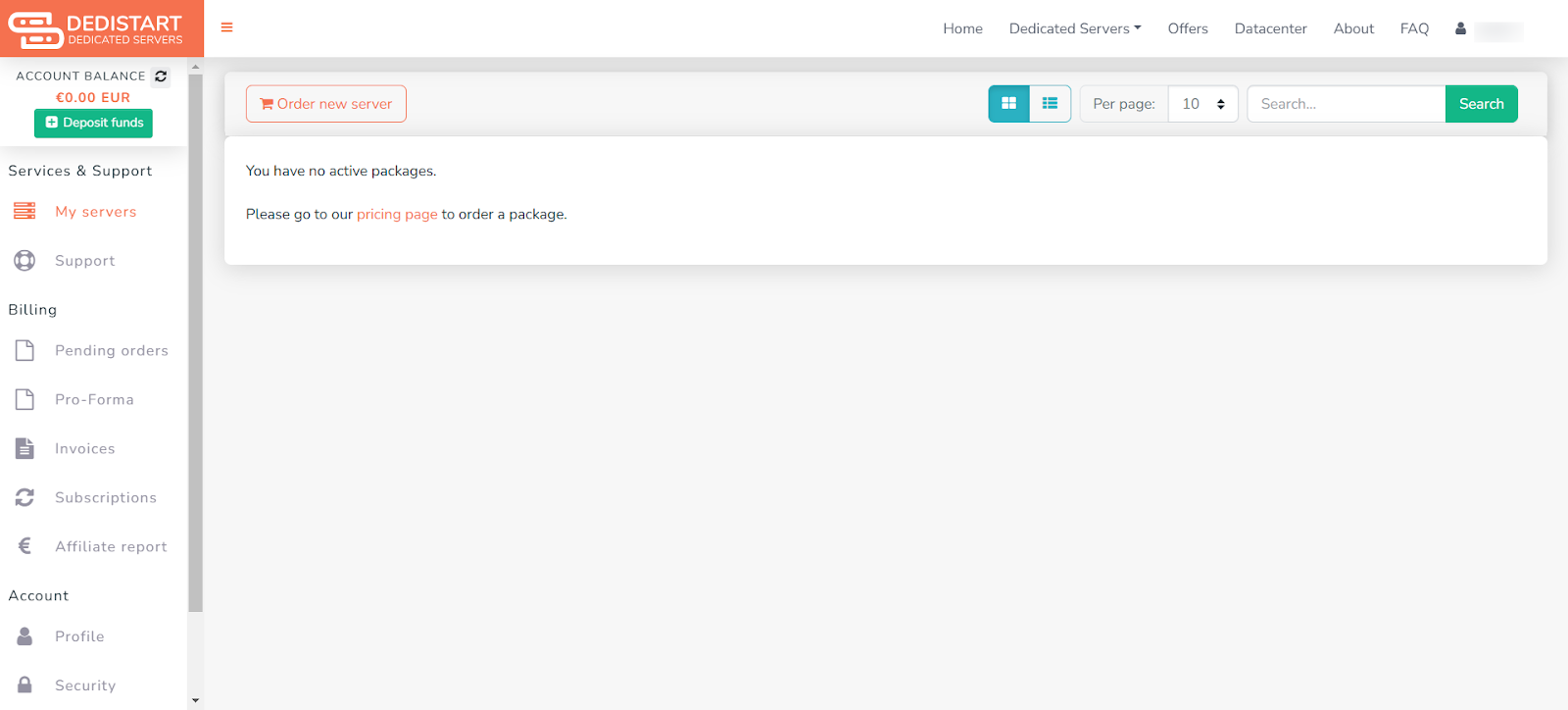Open Support in the sidebar
The height and width of the screenshot is (710, 1568).
(85, 261)
